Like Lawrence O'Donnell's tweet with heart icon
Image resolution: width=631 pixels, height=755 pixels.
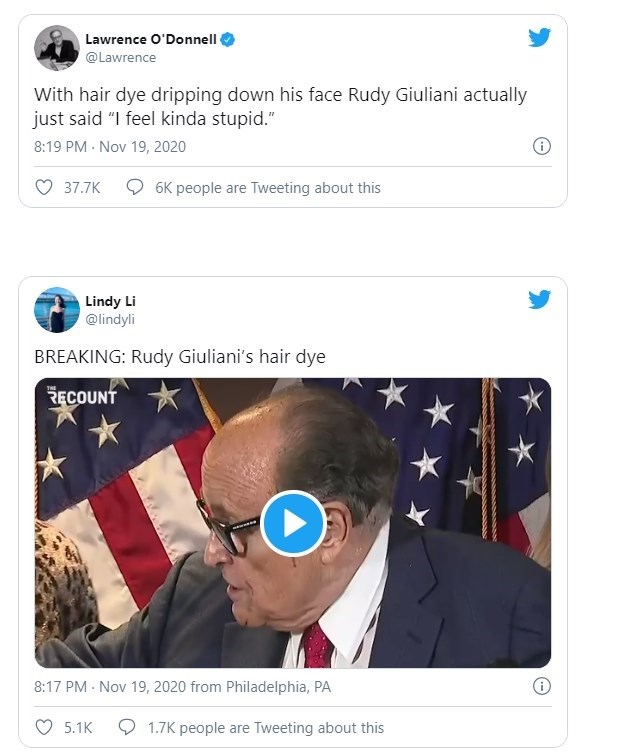click(x=44, y=187)
